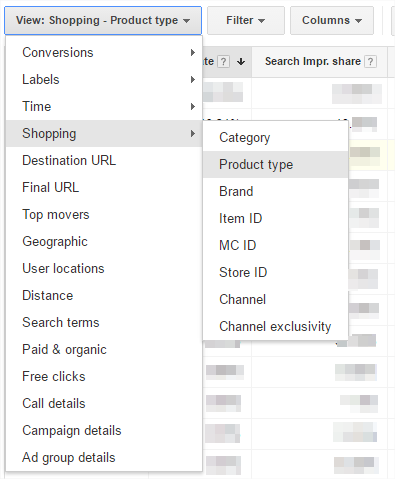Choose Final URL view

(104, 188)
